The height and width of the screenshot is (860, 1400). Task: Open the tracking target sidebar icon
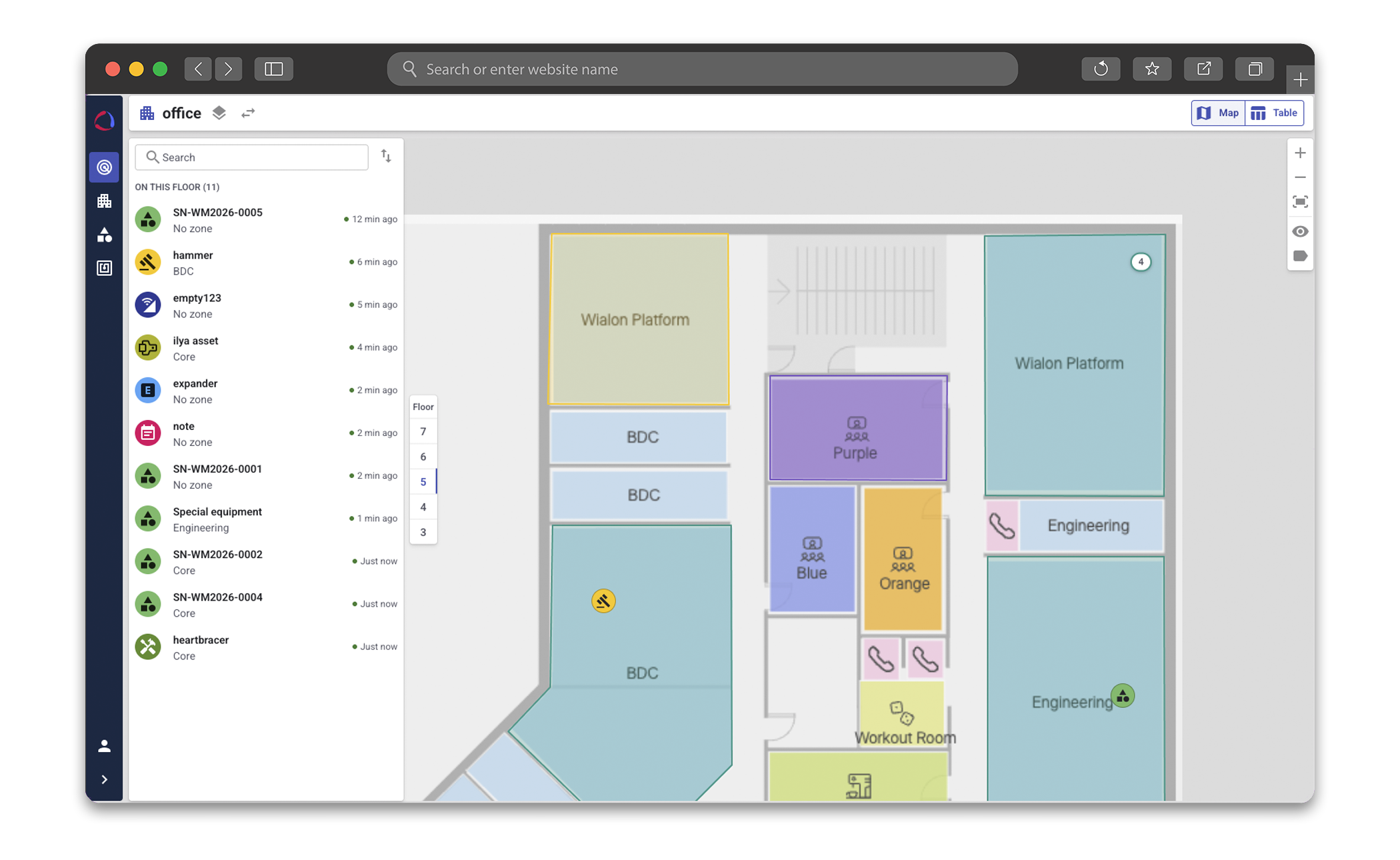click(x=104, y=167)
